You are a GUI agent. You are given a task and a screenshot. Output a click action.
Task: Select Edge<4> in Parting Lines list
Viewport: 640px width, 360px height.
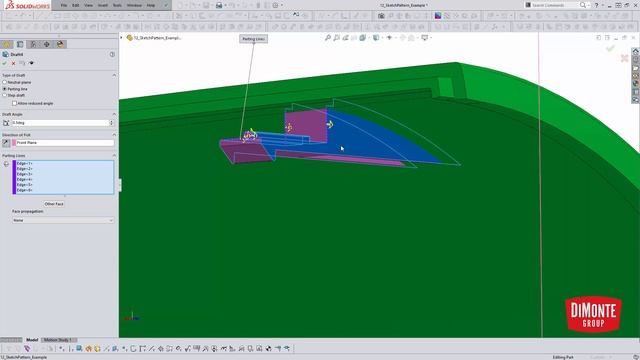tap(24, 179)
